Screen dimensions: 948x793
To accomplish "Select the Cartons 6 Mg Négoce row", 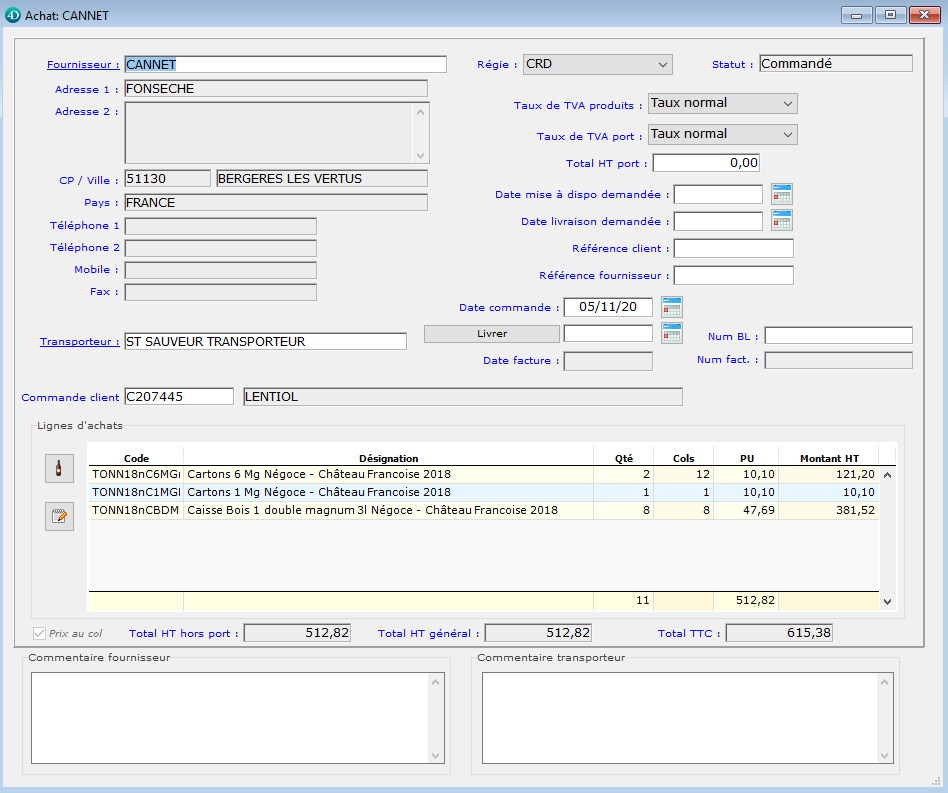I will click(x=388, y=474).
